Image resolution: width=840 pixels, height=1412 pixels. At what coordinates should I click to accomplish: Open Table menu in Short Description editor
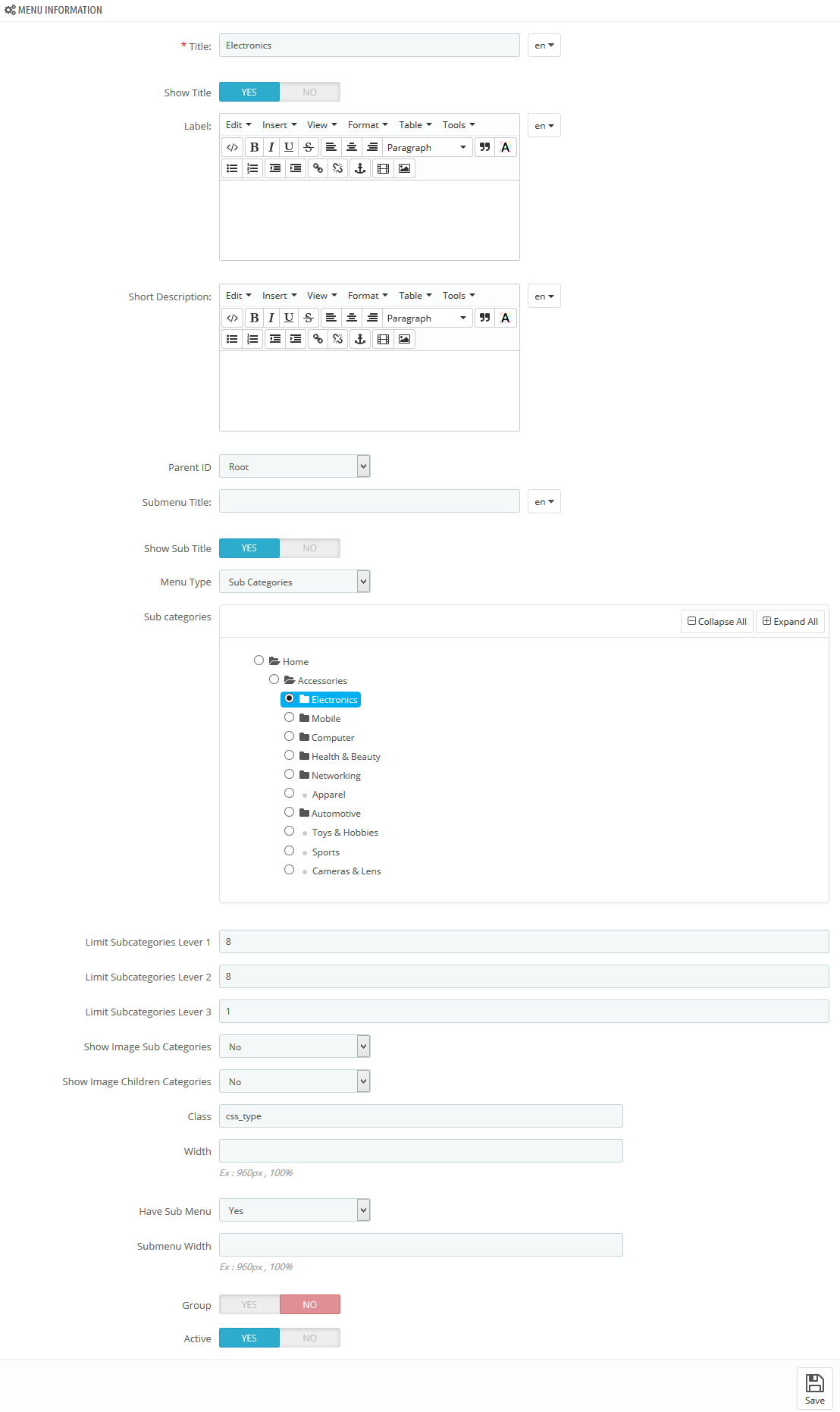point(415,296)
